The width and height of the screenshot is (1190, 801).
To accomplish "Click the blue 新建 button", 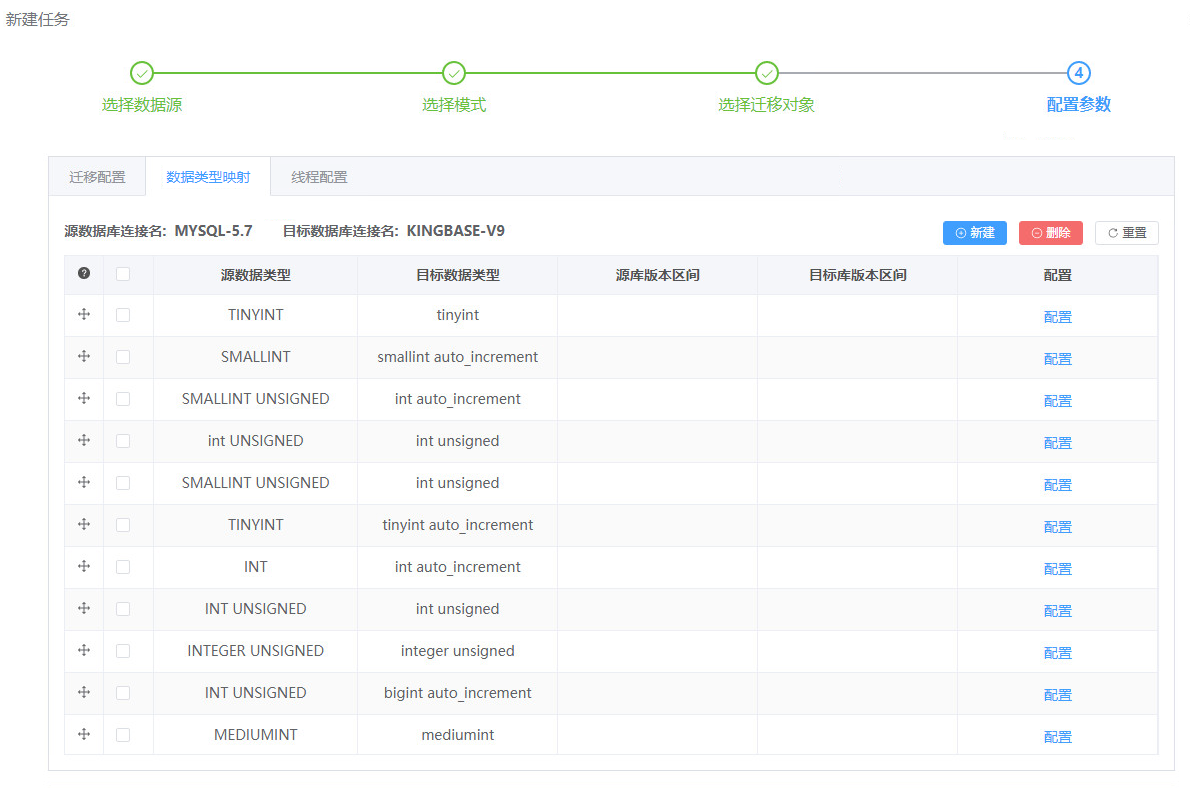I will click(974, 233).
